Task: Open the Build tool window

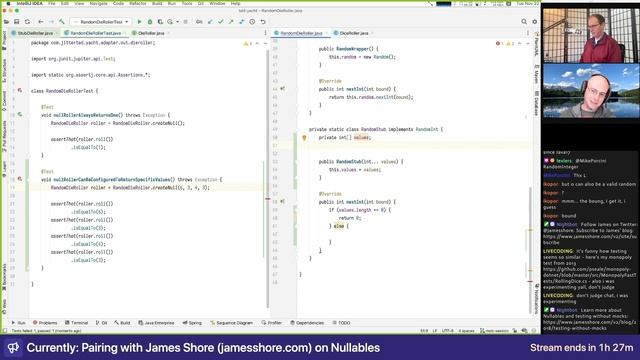Action: click(x=122, y=322)
